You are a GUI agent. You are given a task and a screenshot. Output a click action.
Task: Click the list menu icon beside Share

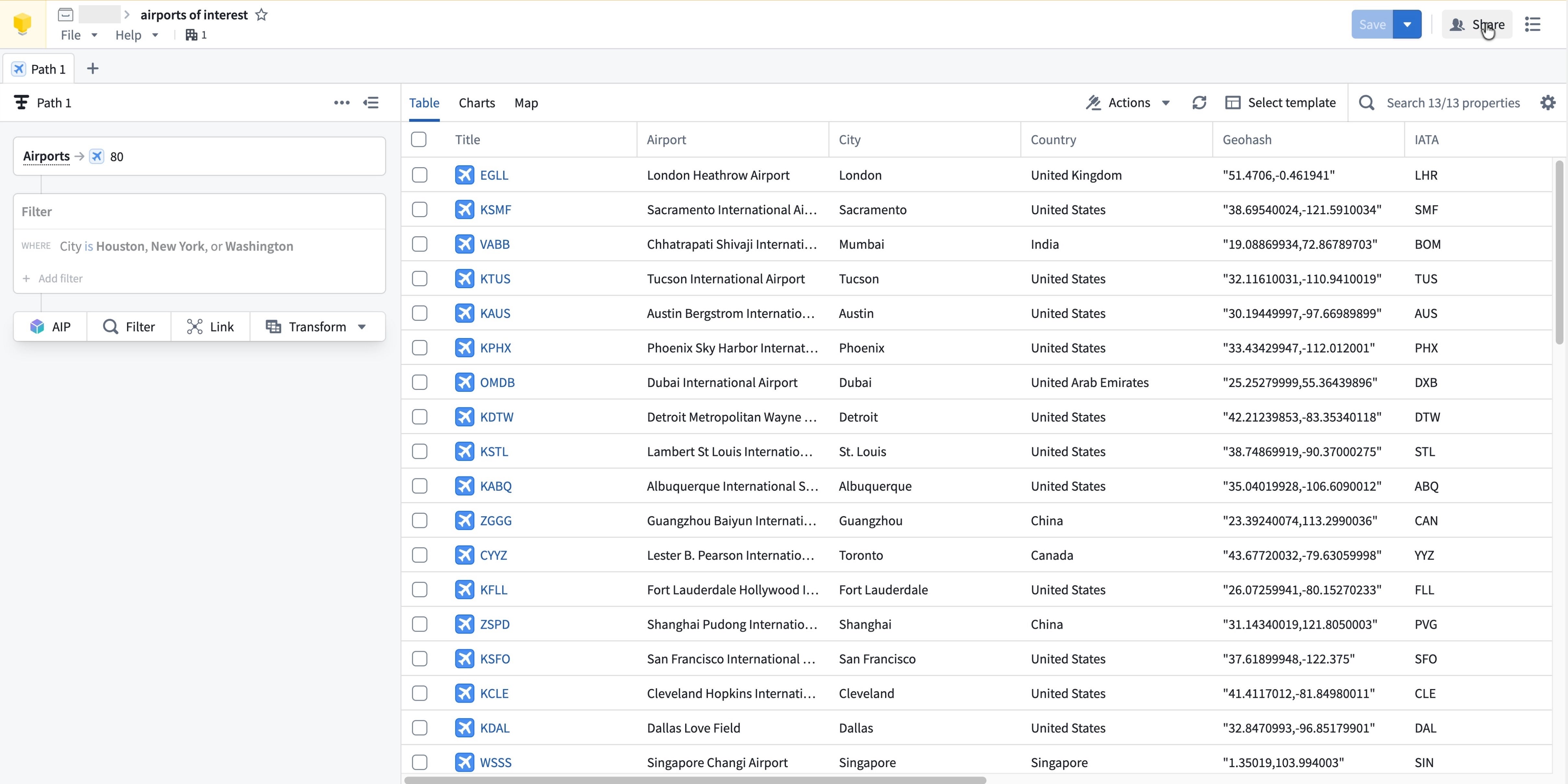1532,24
